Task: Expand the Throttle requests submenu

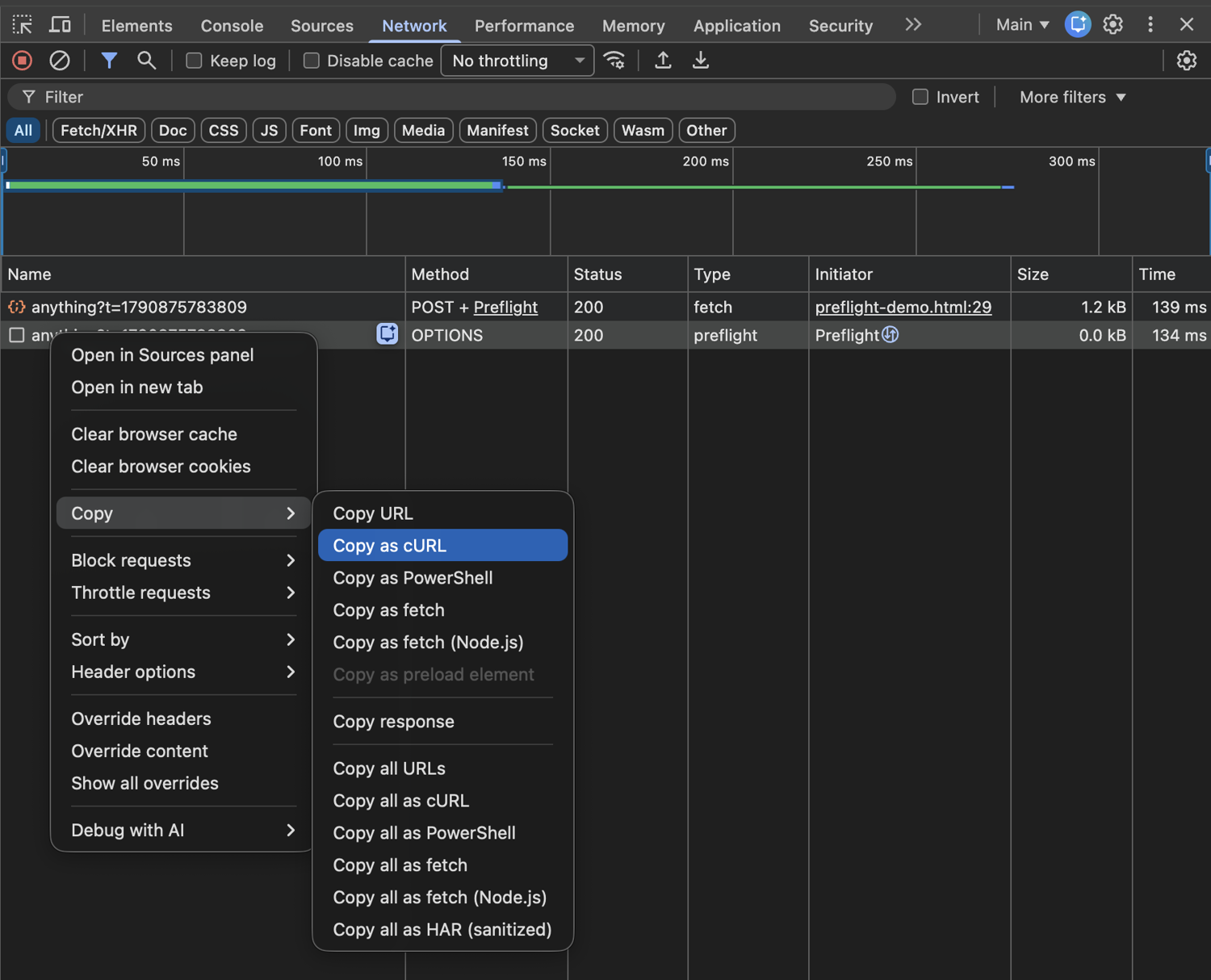Action: point(184,593)
